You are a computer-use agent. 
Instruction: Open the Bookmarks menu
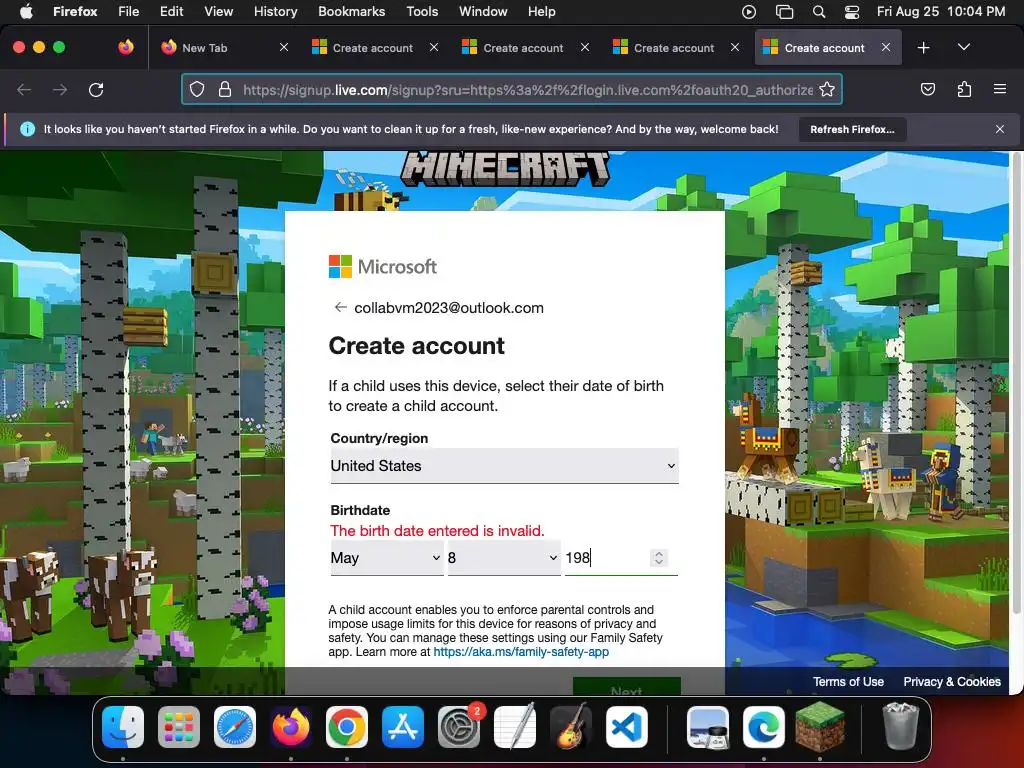pos(351,11)
